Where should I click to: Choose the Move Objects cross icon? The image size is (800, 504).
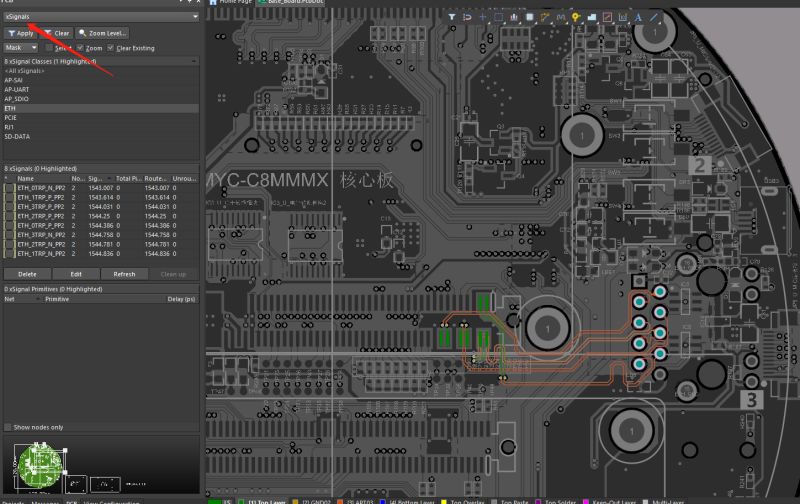point(484,17)
